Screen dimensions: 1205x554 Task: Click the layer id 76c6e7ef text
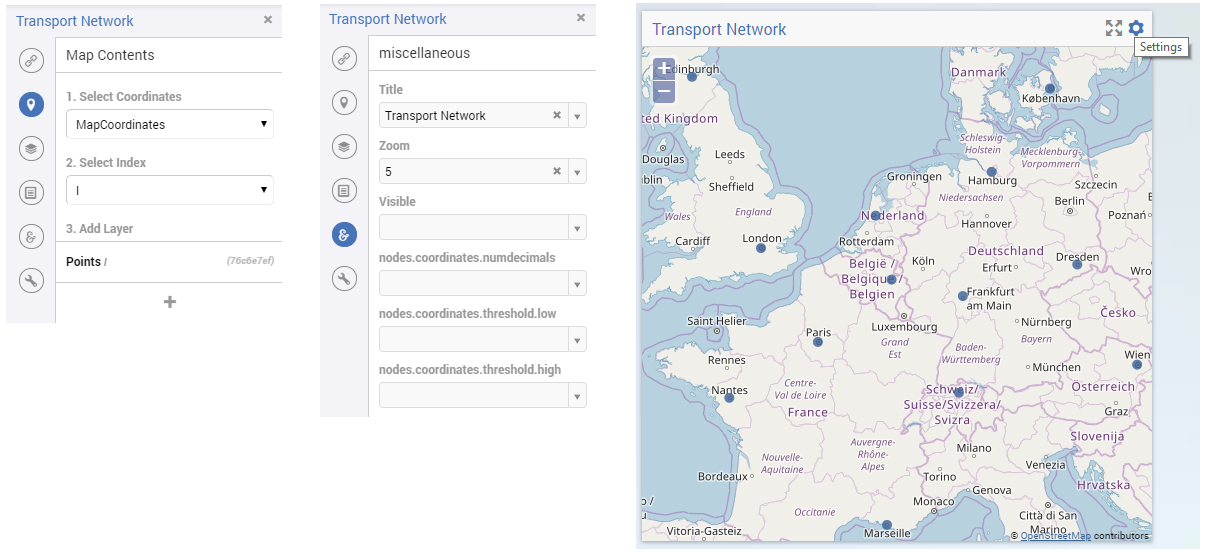(x=250, y=262)
